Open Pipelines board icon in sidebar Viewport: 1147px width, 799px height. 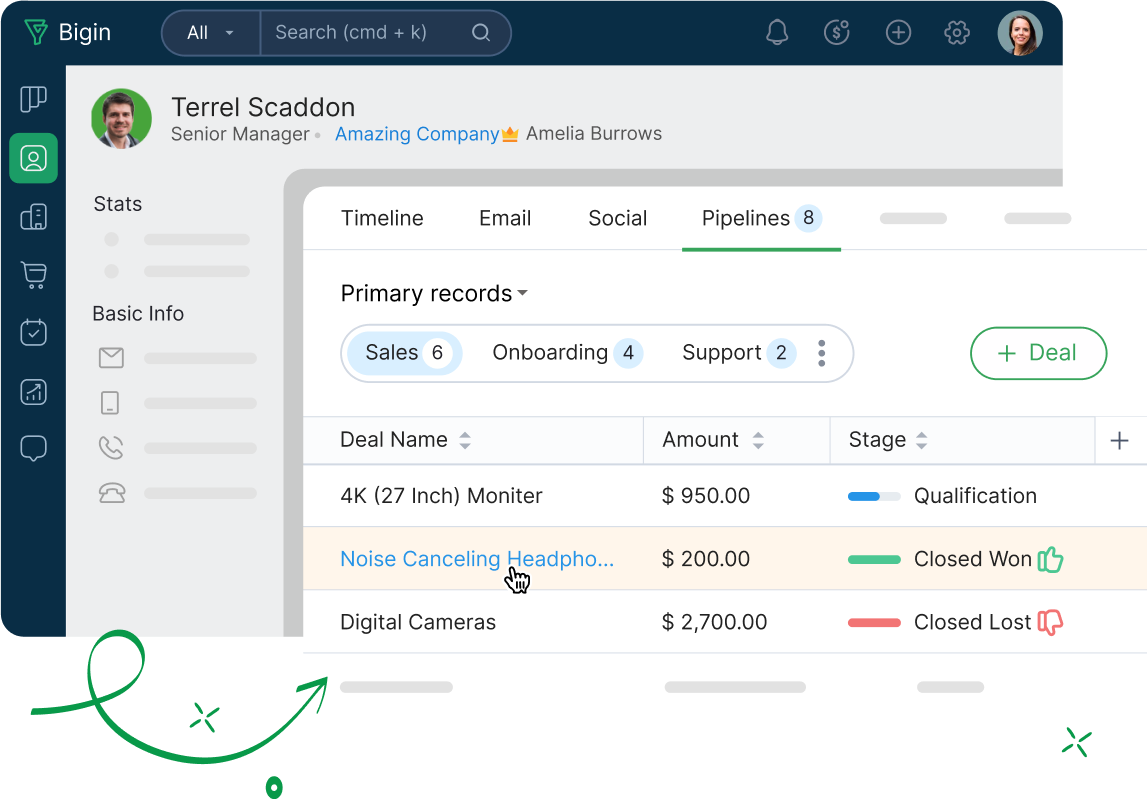click(33, 99)
